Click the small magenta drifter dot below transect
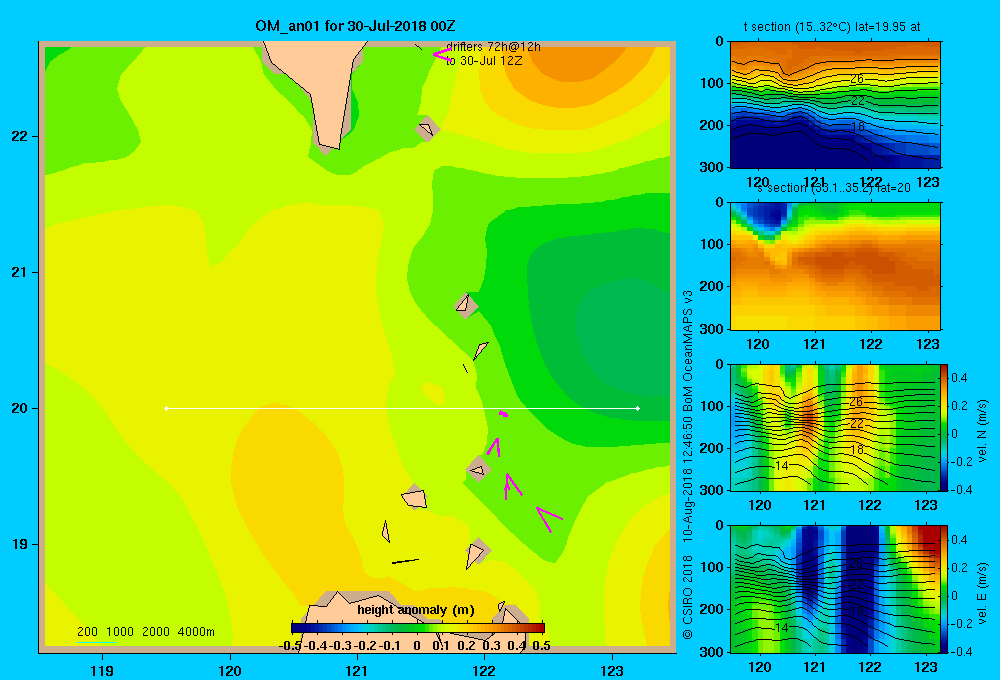The image size is (1000, 680). [x=503, y=414]
